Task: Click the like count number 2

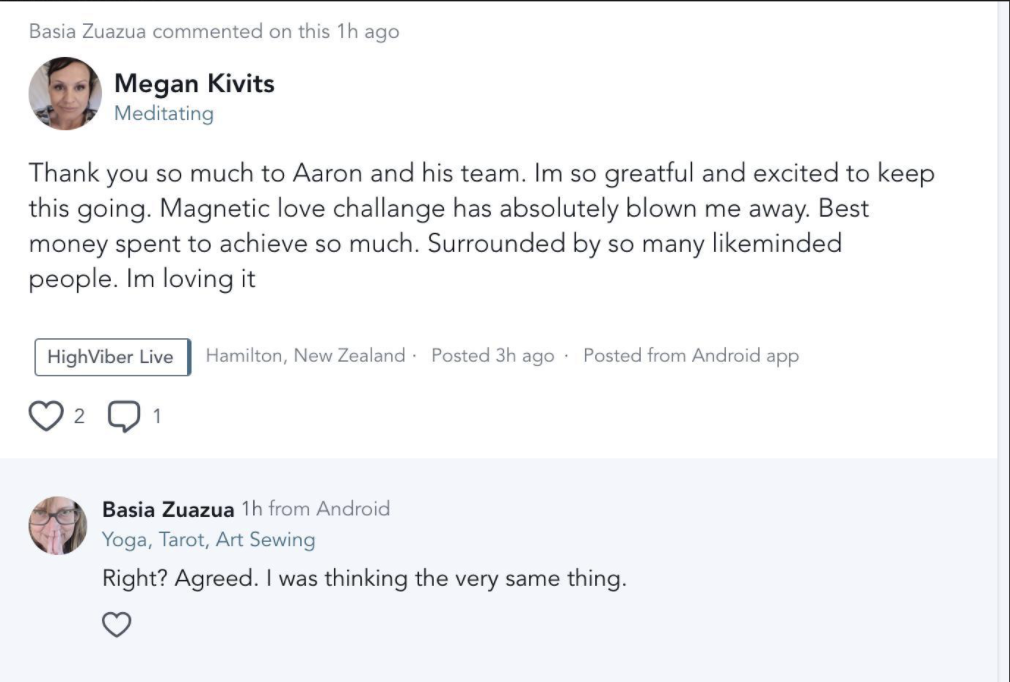Action: point(80,416)
